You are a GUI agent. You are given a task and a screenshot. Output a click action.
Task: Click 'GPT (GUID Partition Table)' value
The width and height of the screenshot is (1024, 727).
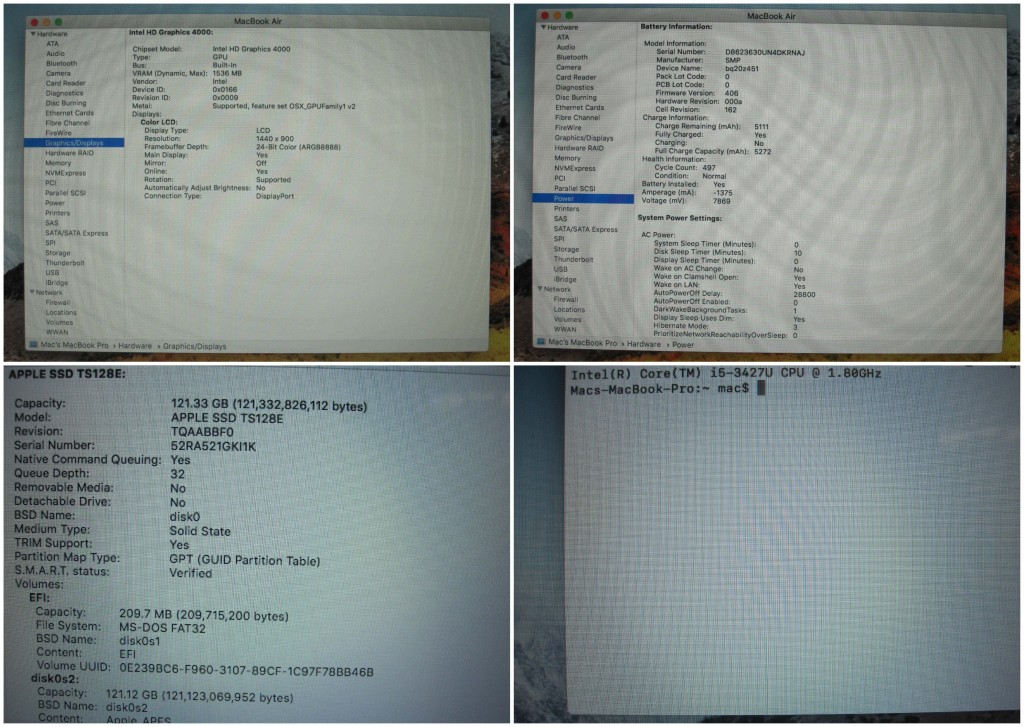(x=245, y=560)
